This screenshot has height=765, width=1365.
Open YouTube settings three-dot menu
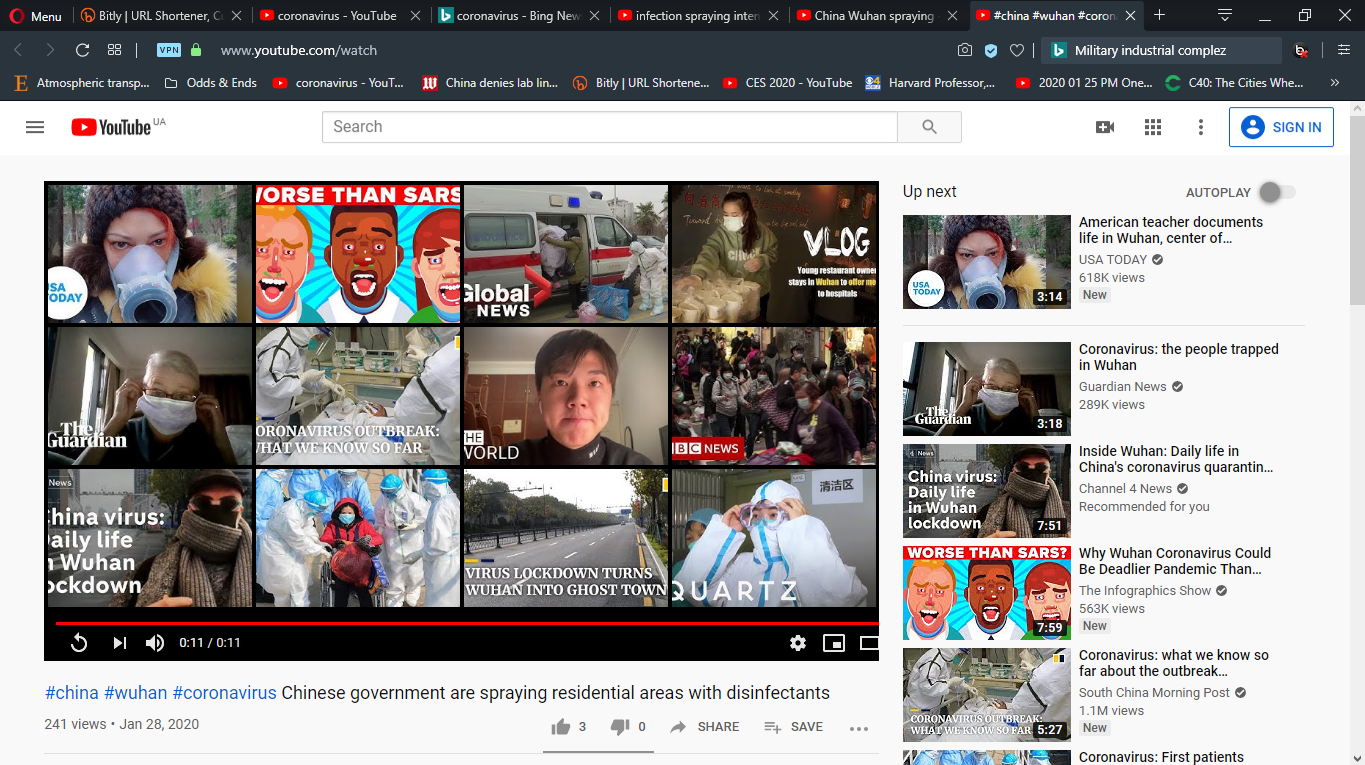pyautogui.click(x=1201, y=127)
